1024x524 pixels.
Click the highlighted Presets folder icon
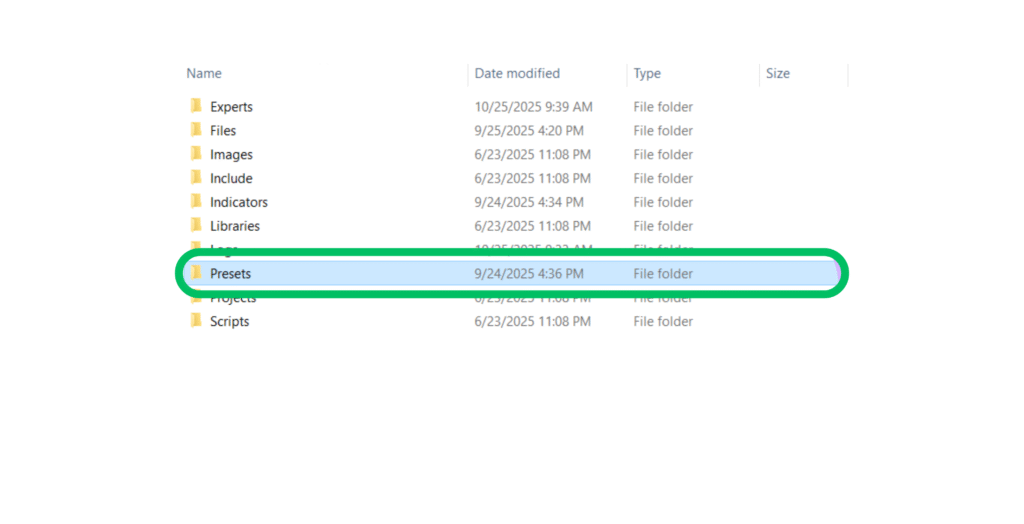point(196,273)
